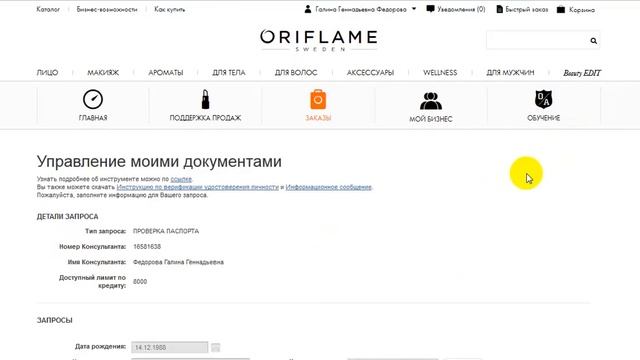Click the Oriflame Sweden logo
640x360 pixels.
click(318, 40)
